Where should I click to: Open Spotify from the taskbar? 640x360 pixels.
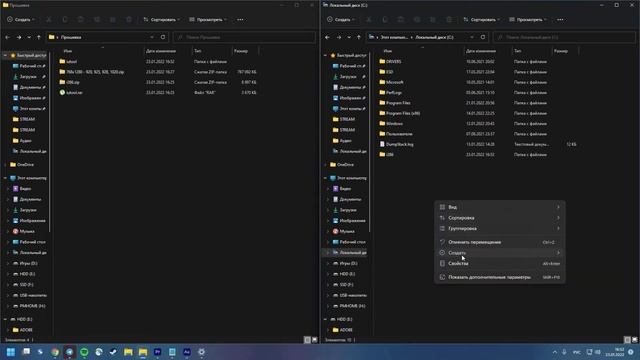pyautogui.click(x=84, y=352)
